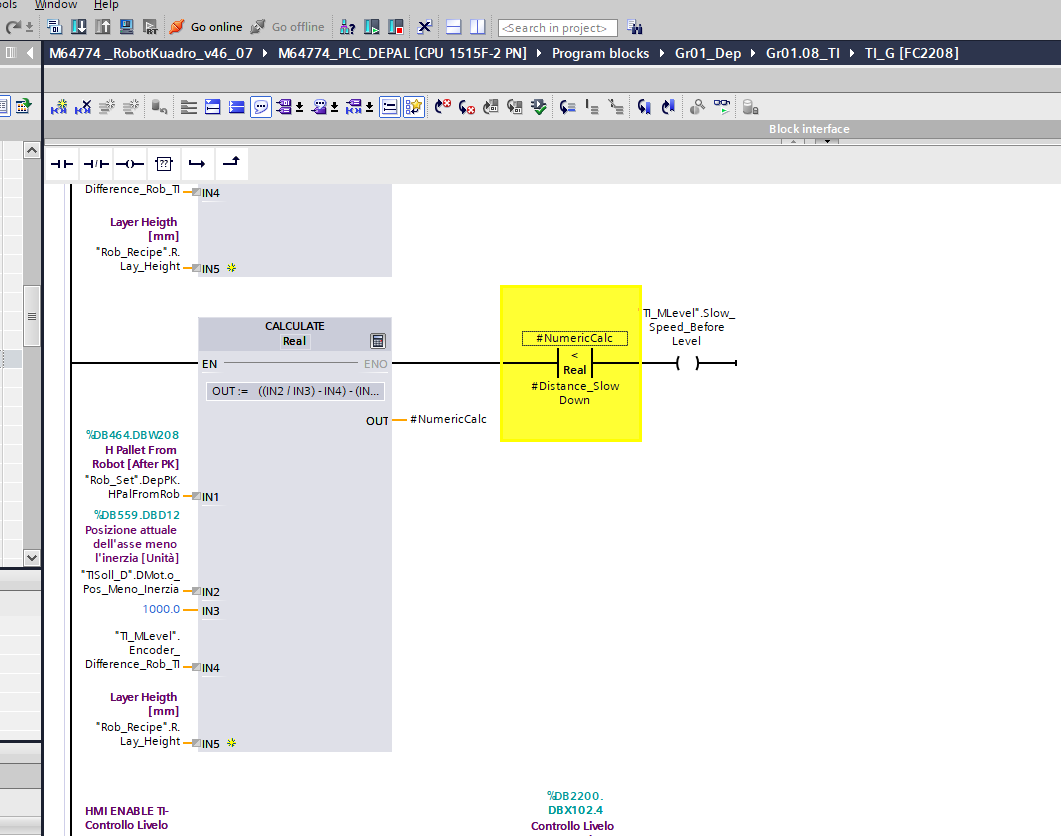
Task: Click the less-than Real comparator contact
Action: pos(574,363)
